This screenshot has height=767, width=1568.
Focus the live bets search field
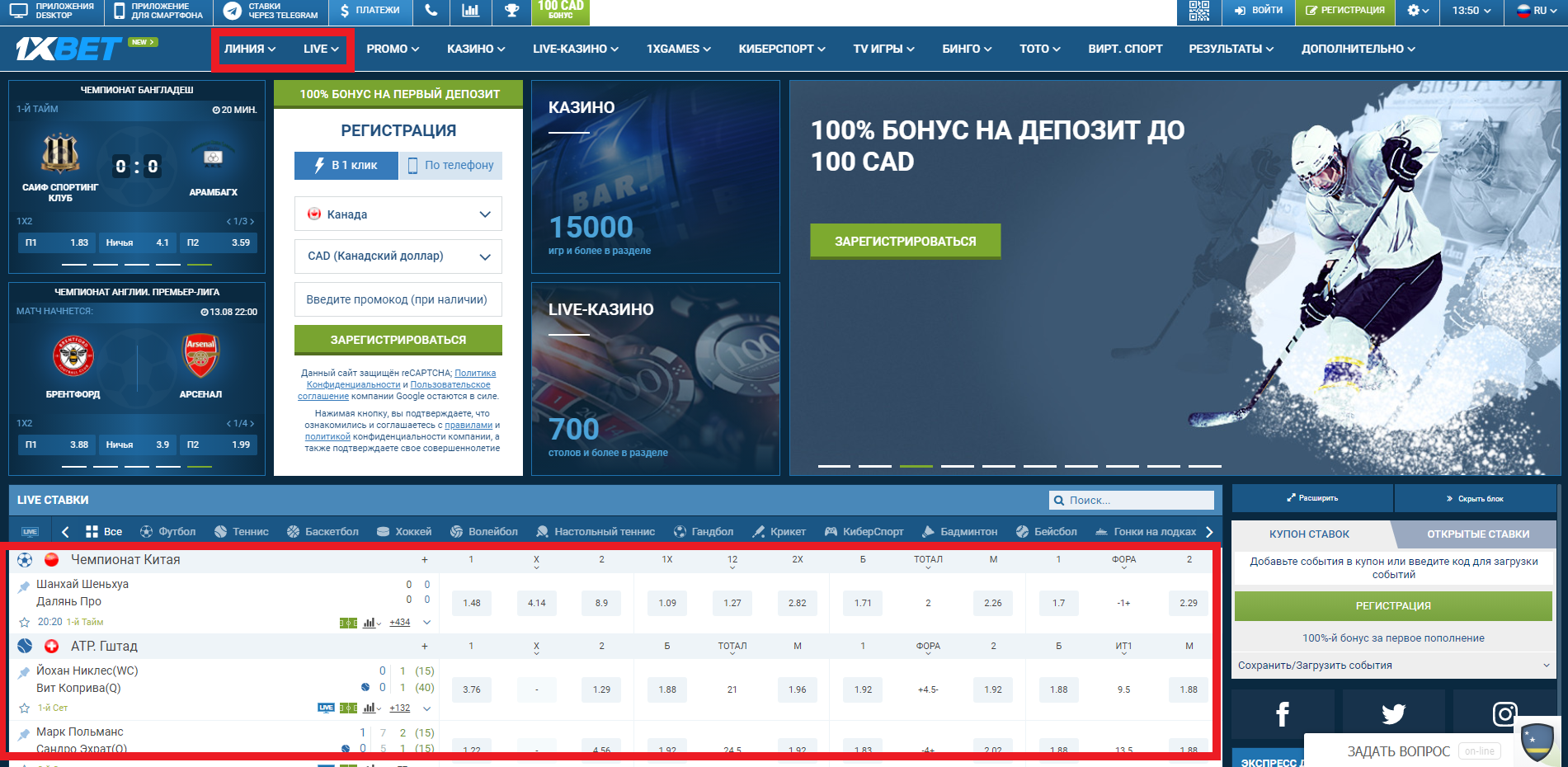coord(1132,500)
